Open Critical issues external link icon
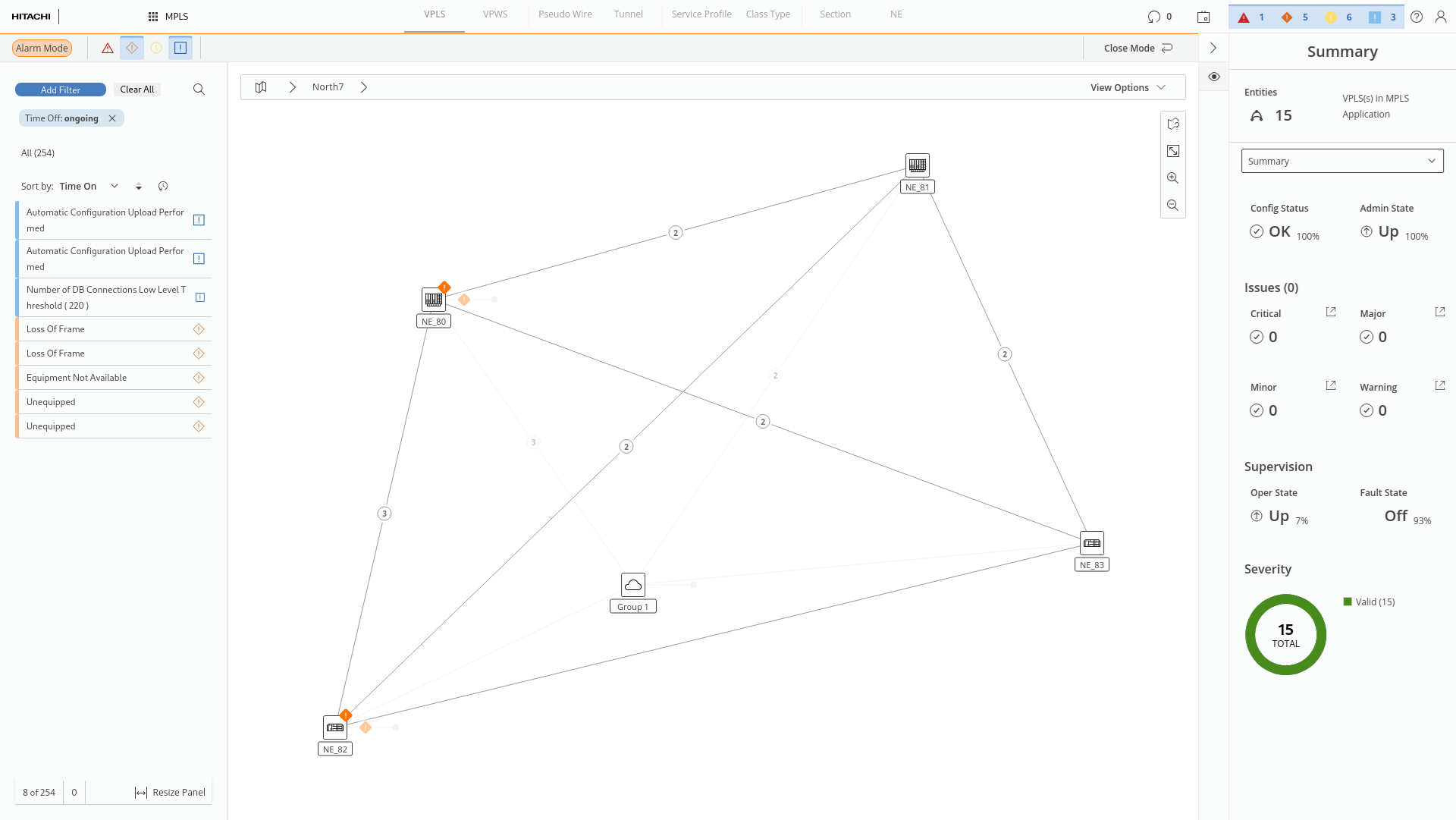The width and height of the screenshot is (1456, 820). click(1331, 313)
